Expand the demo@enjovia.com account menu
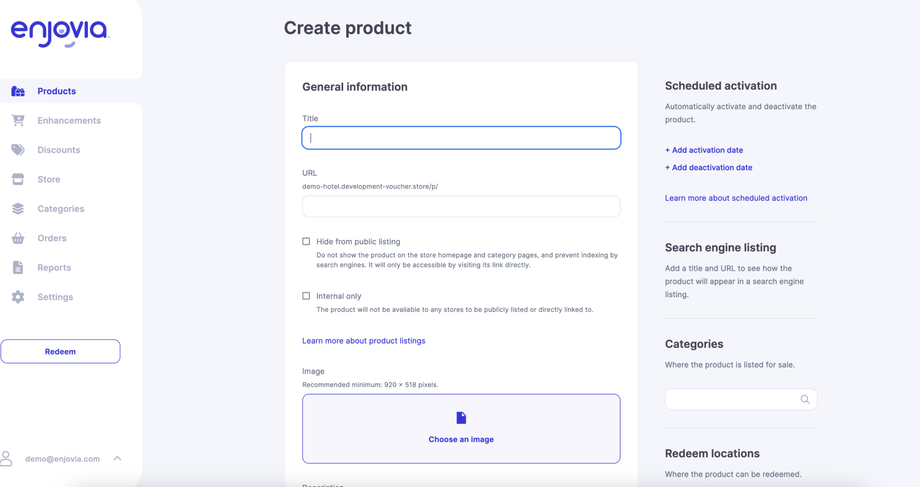This screenshot has height=487, width=920. tap(117, 459)
